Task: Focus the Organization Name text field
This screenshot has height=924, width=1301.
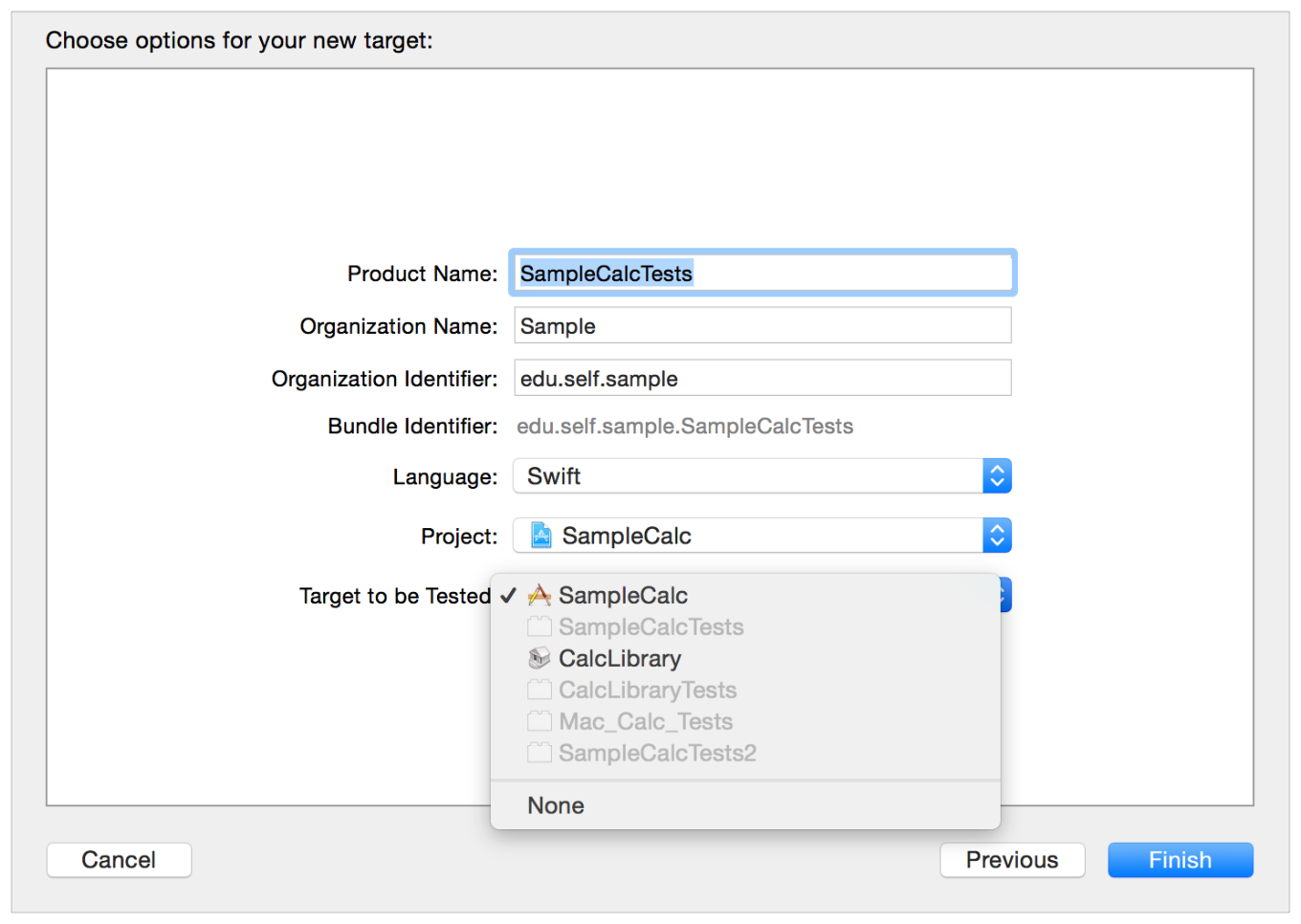Action: (x=762, y=326)
